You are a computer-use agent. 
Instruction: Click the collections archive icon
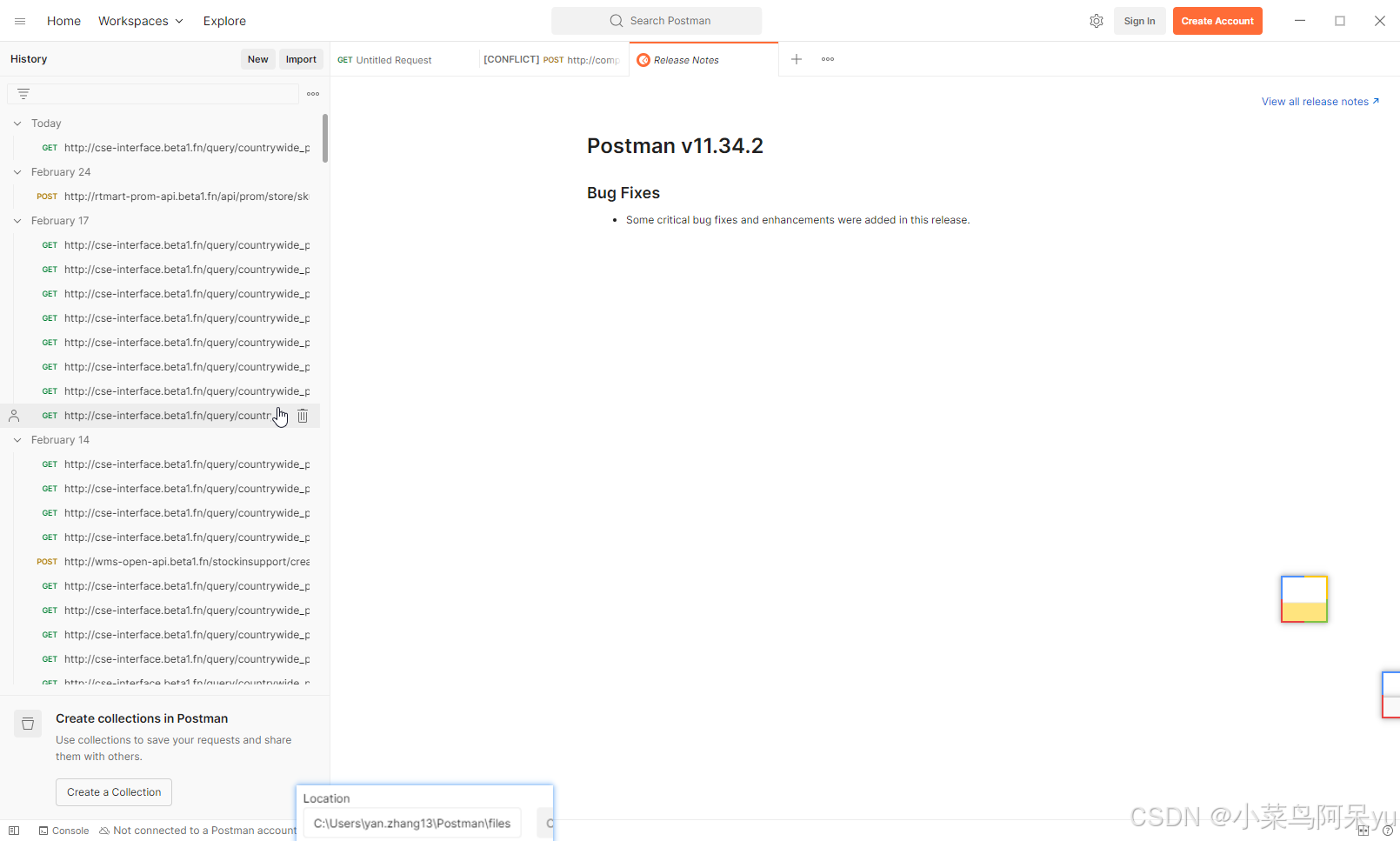tap(28, 724)
